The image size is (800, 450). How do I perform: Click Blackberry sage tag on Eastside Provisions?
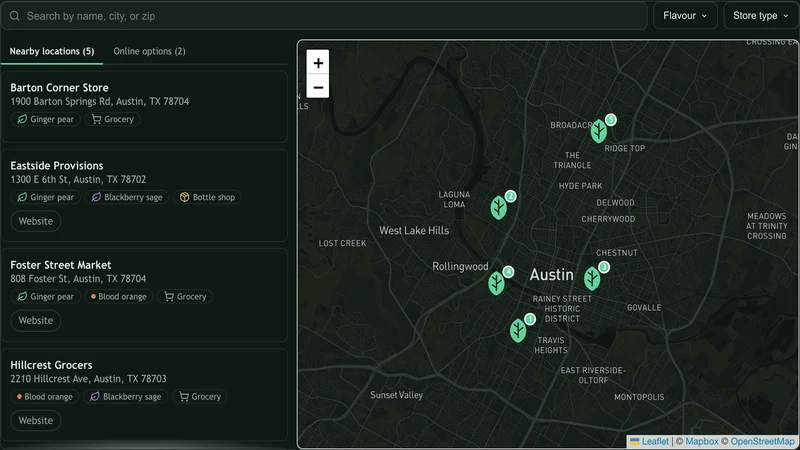127,197
